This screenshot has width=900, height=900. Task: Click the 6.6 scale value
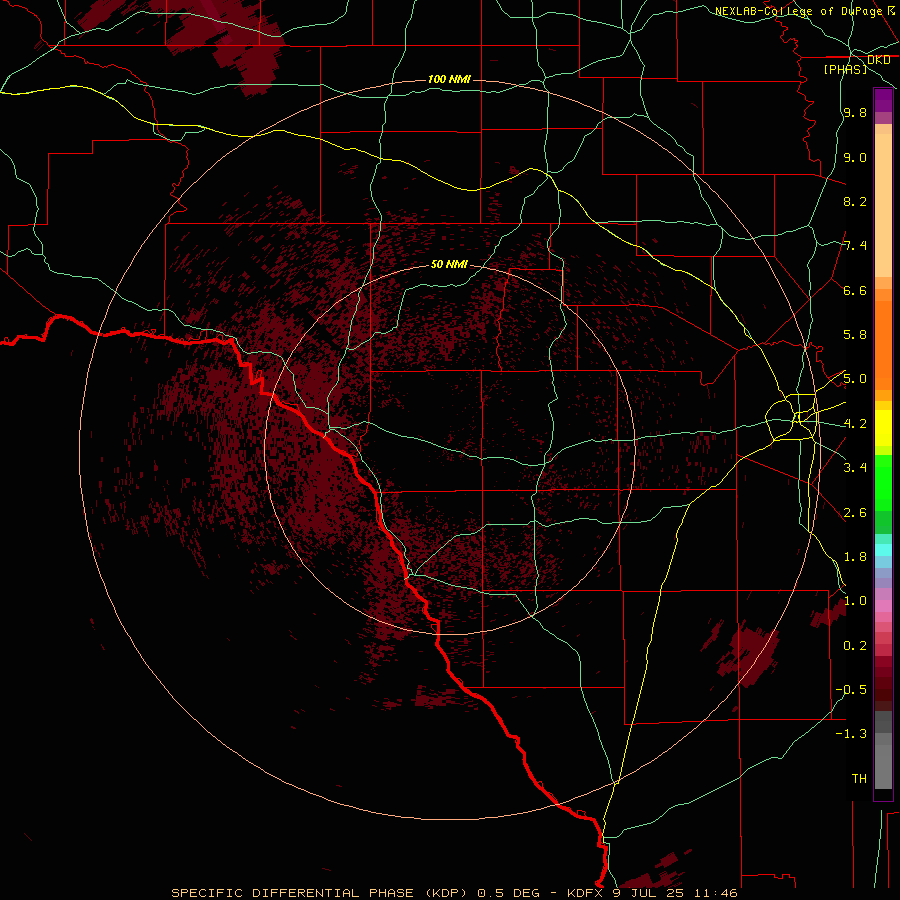(x=855, y=290)
